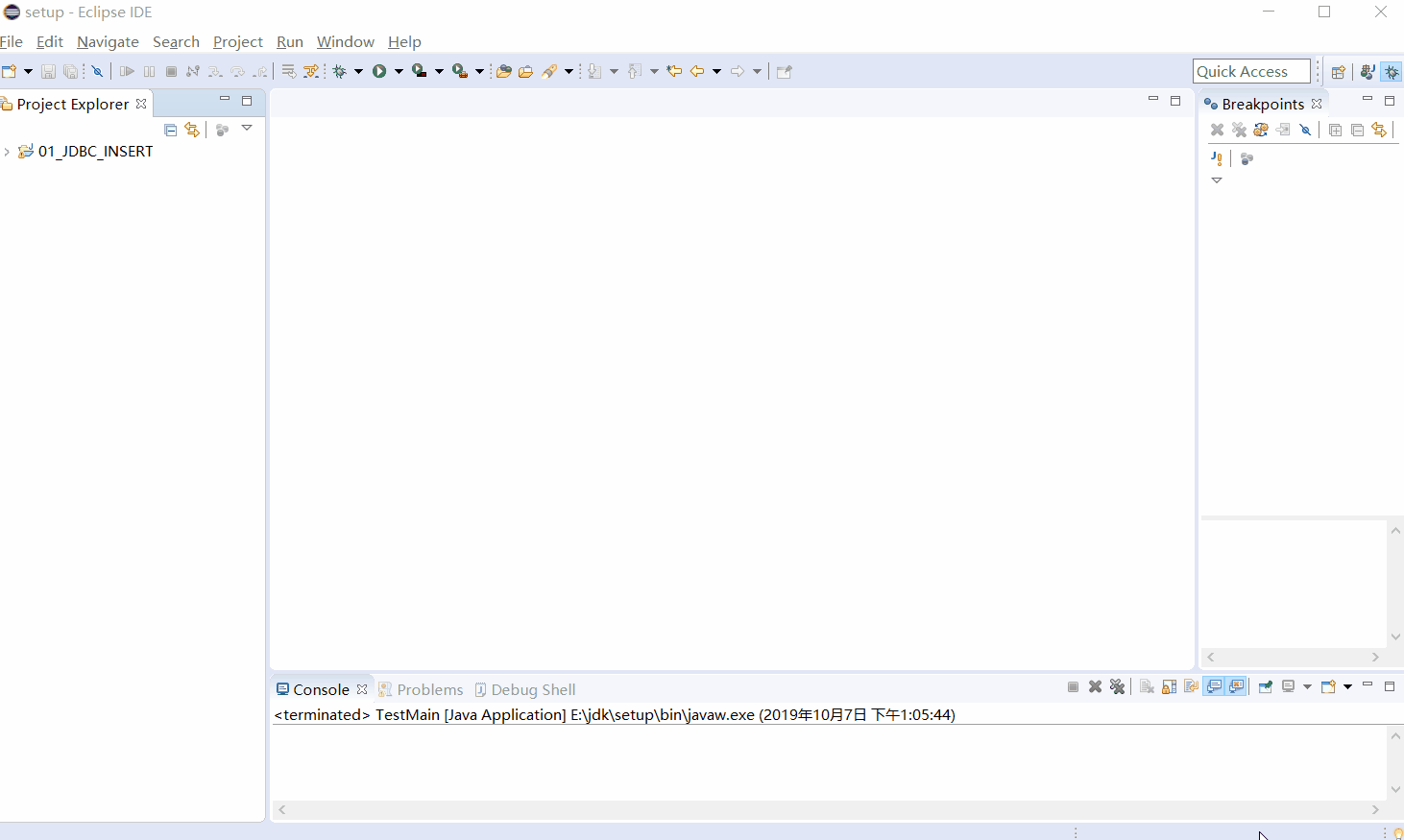Click the Save All toolbar icon
Screen dimensions: 1404x840
(70, 71)
